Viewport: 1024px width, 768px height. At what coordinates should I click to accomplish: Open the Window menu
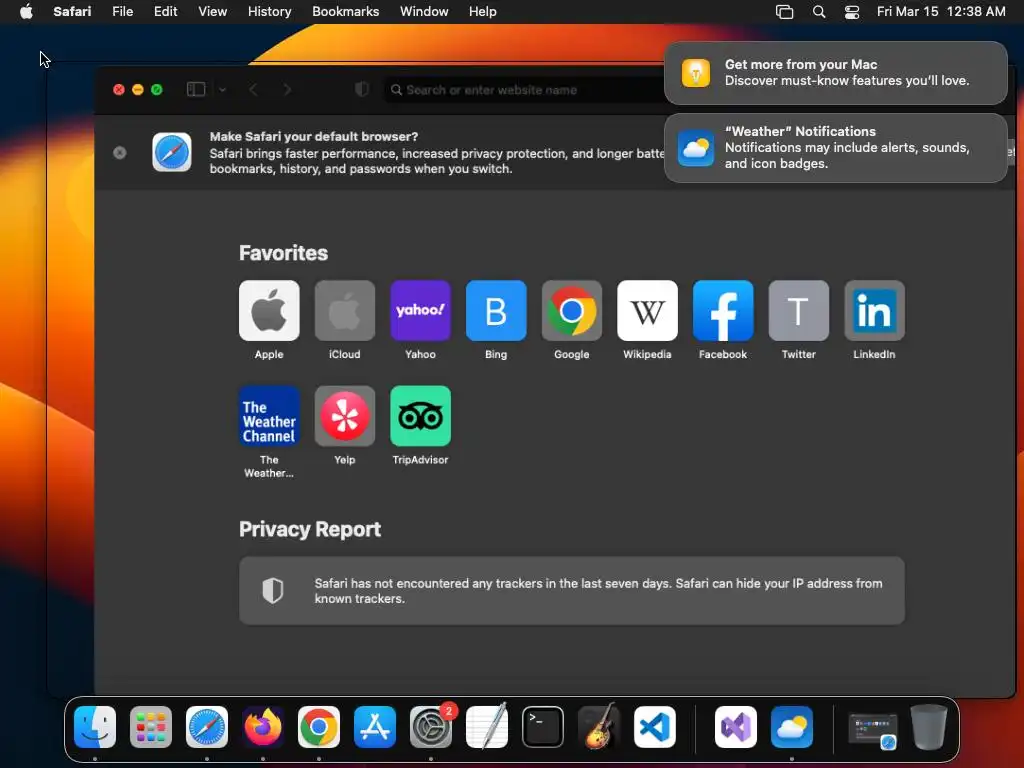tap(424, 12)
